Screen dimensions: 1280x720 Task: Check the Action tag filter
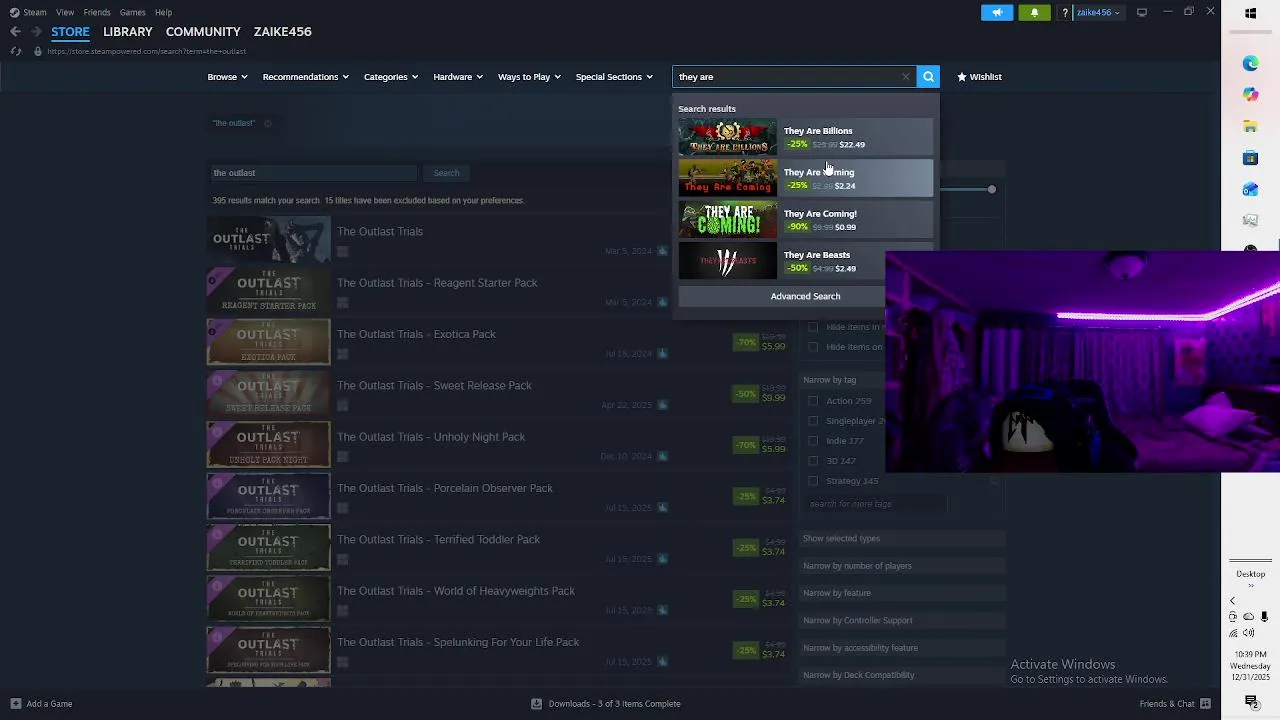pos(813,401)
